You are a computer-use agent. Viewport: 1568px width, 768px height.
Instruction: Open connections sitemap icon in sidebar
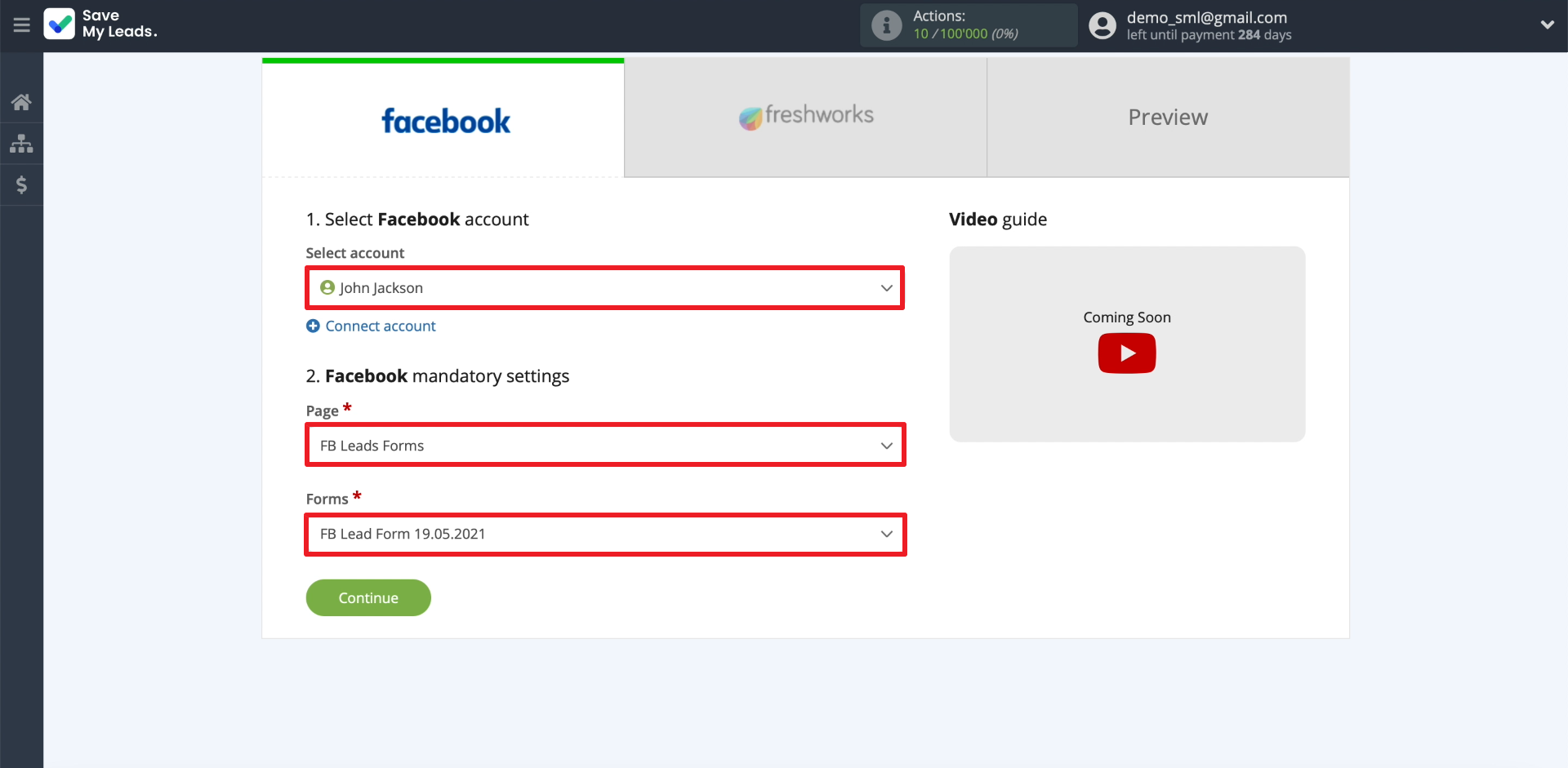[21, 144]
